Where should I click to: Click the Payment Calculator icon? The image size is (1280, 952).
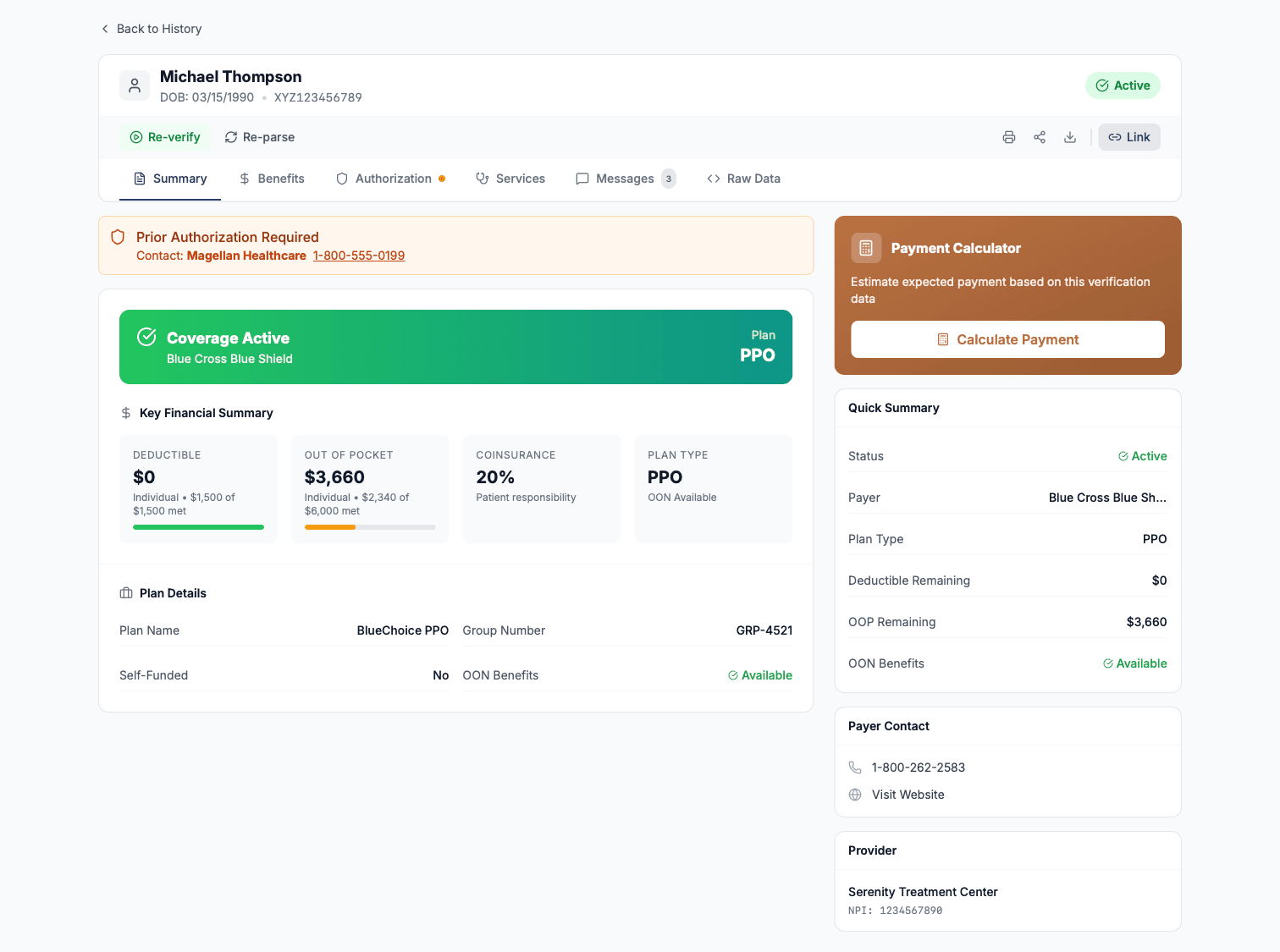(865, 248)
